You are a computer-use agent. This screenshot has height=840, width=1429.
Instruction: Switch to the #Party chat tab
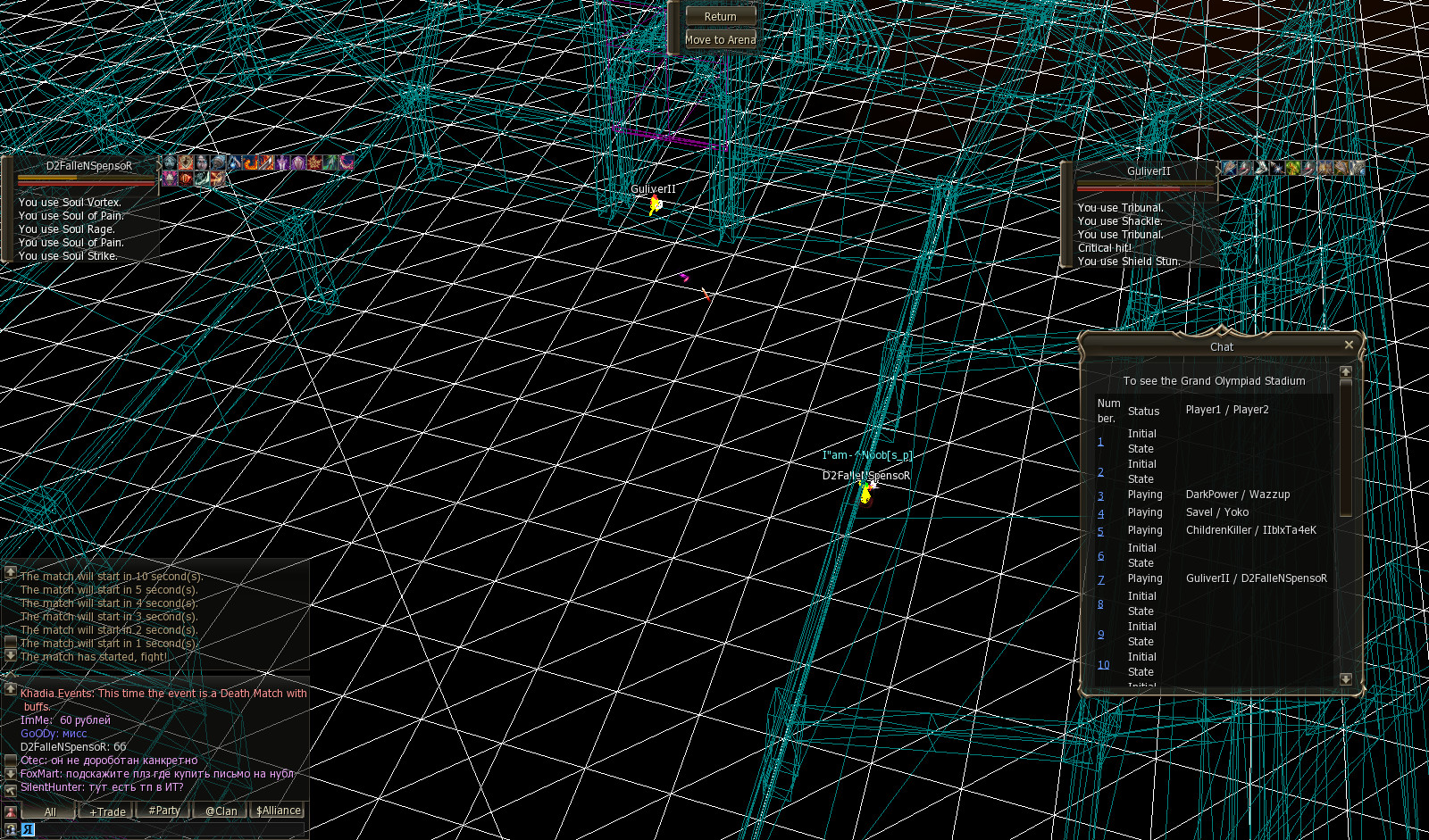click(164, 811)
